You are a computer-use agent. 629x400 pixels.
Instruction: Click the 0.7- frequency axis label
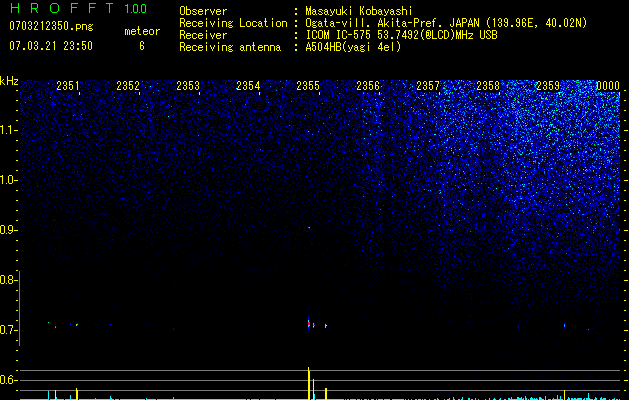click(9, 330)
